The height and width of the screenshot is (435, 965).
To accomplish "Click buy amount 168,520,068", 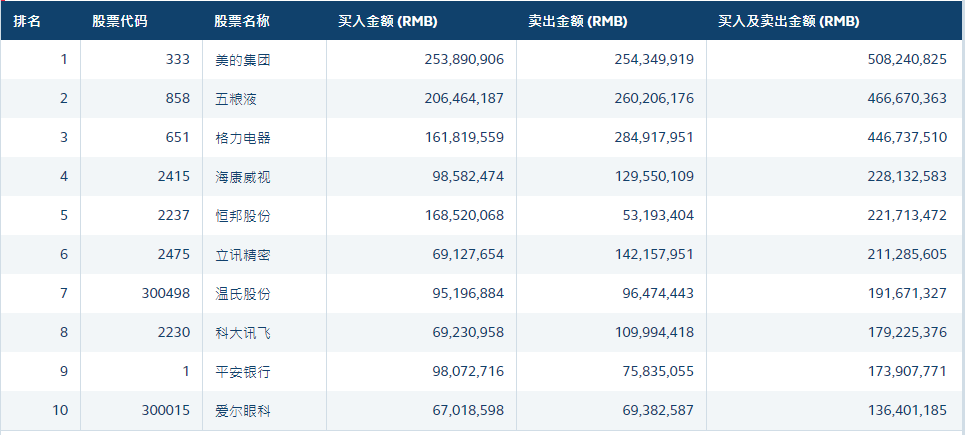I will click(x=464, y=215).
